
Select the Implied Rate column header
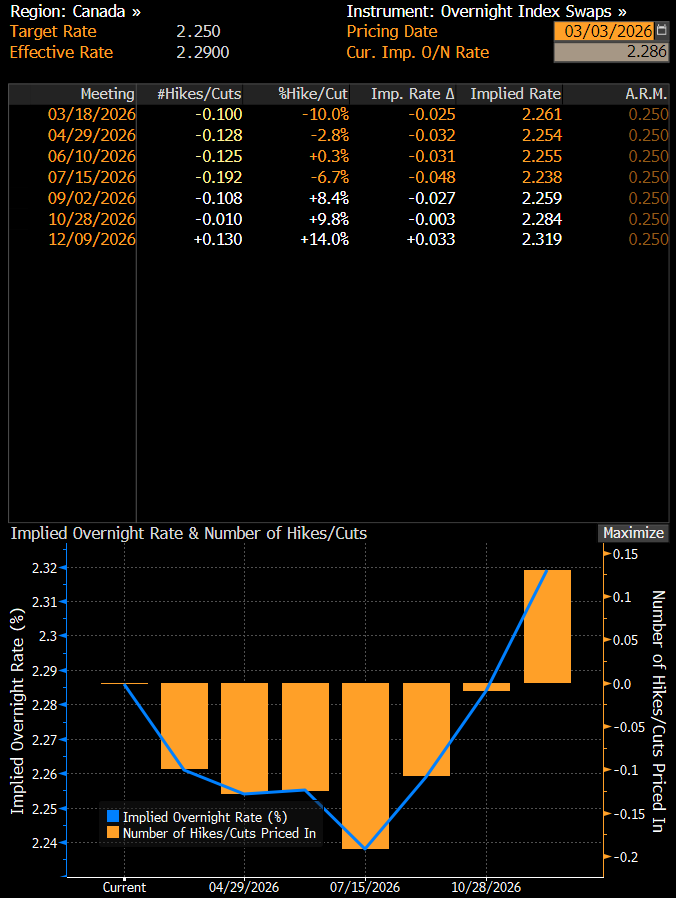pyautogui.click(x=515, y=94)
